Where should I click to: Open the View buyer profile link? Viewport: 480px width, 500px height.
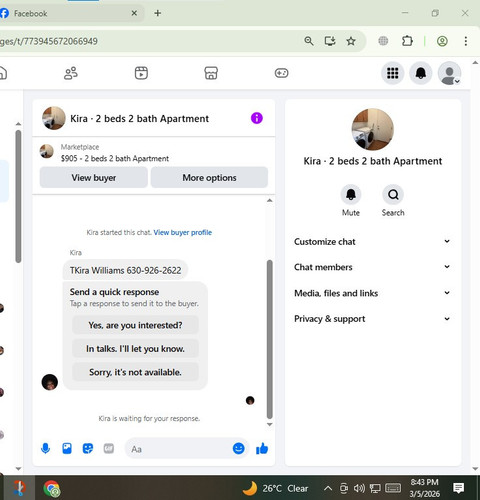(183, 232)
